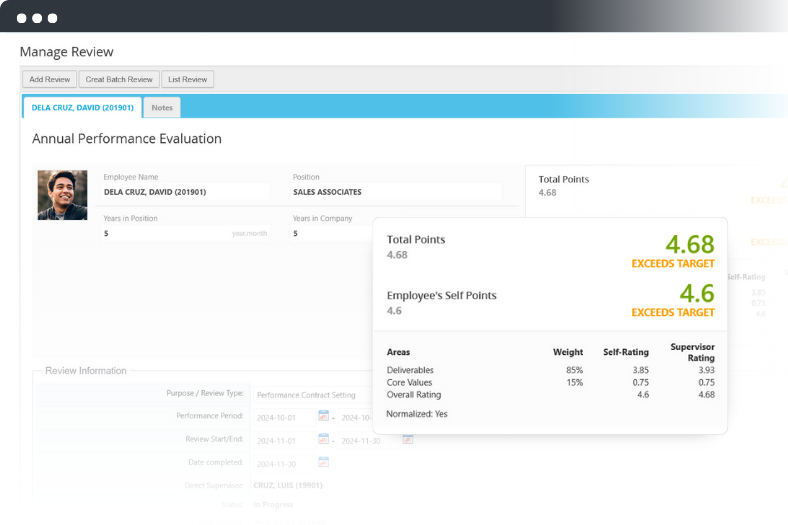Open the Notes tab

click(x=162, y=107)
